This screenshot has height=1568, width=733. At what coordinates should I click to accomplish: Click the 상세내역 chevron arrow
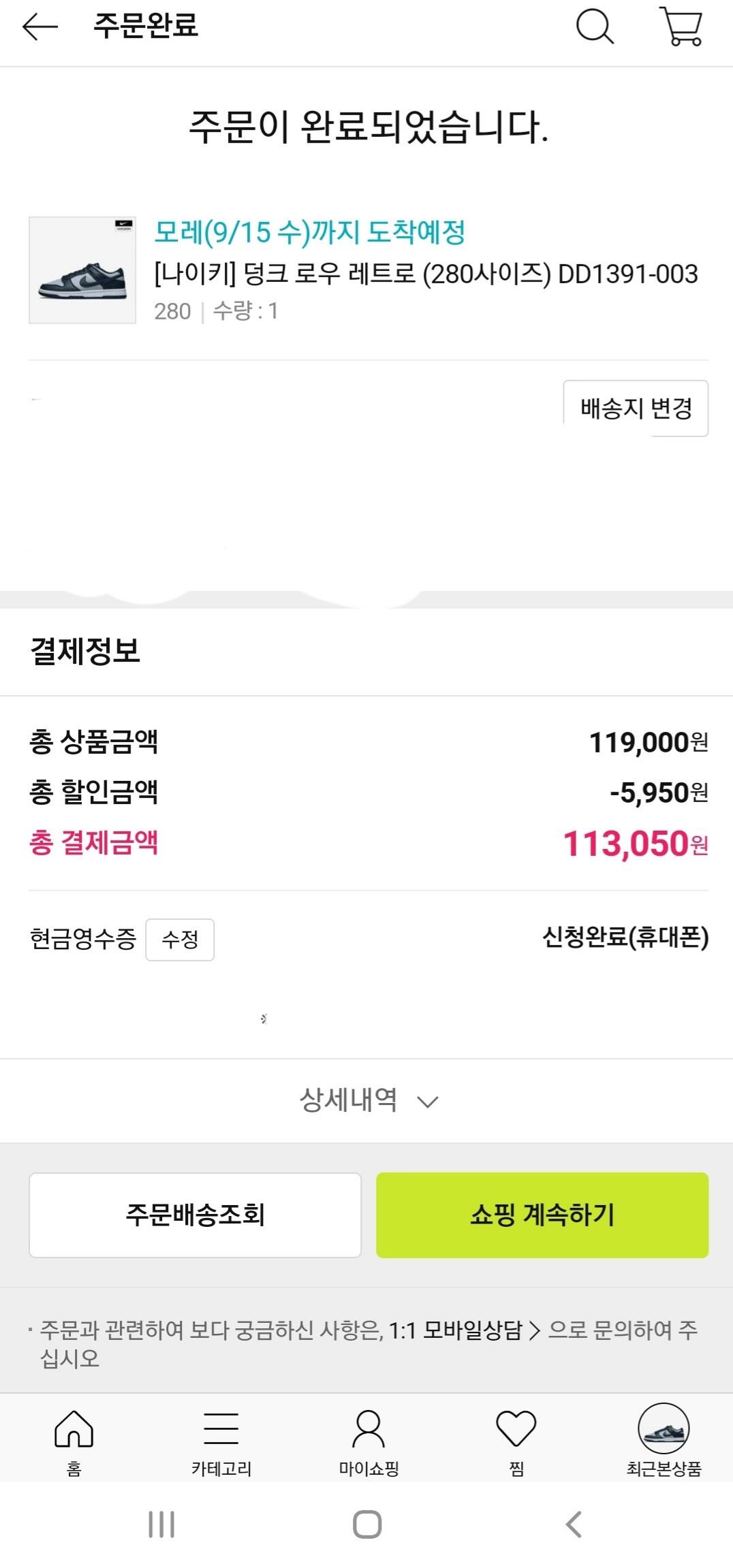coord(427,1102)
